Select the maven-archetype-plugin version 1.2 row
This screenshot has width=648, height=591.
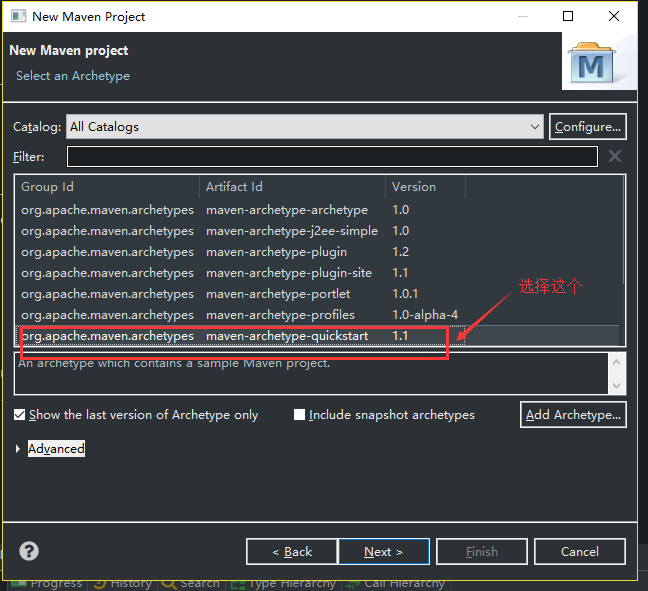(319, 252)
